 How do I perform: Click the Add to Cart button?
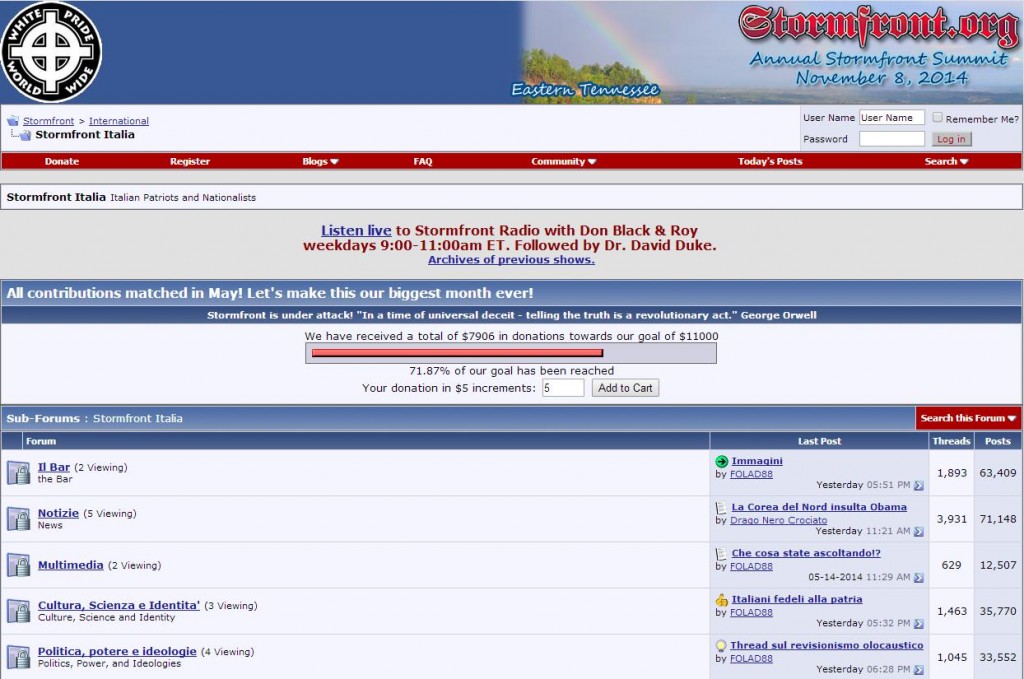click(627, 388)
